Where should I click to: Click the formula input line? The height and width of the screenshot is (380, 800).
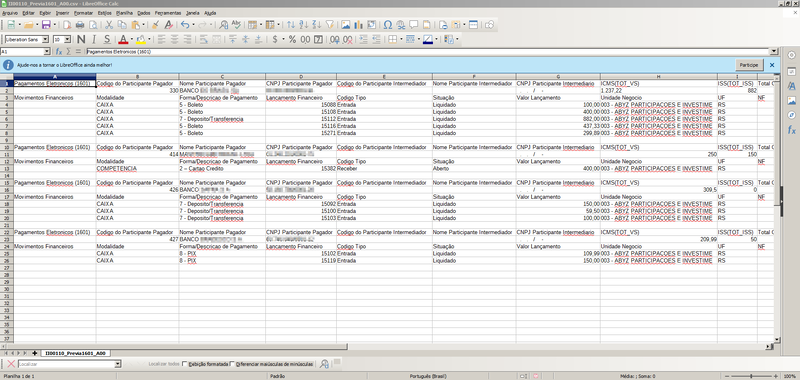(428, 52)
